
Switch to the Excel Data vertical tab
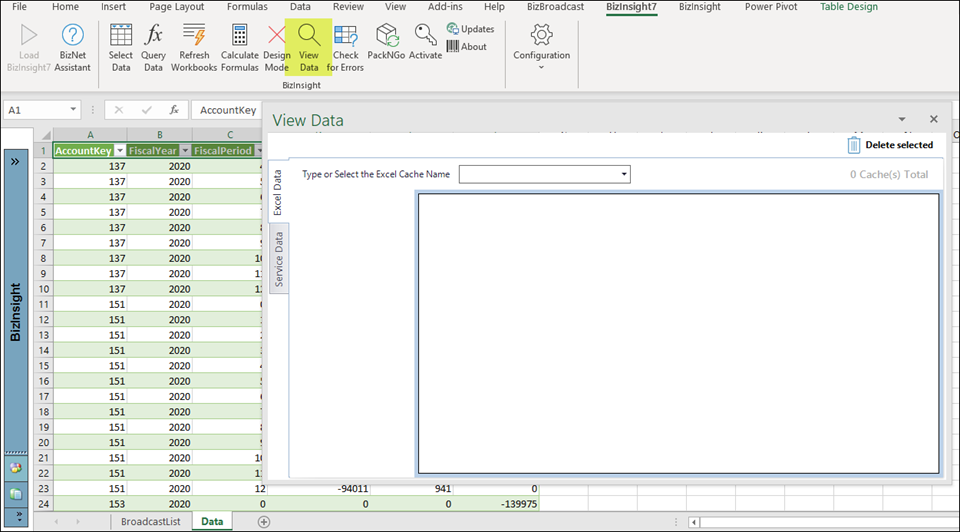tap(278, 192)
